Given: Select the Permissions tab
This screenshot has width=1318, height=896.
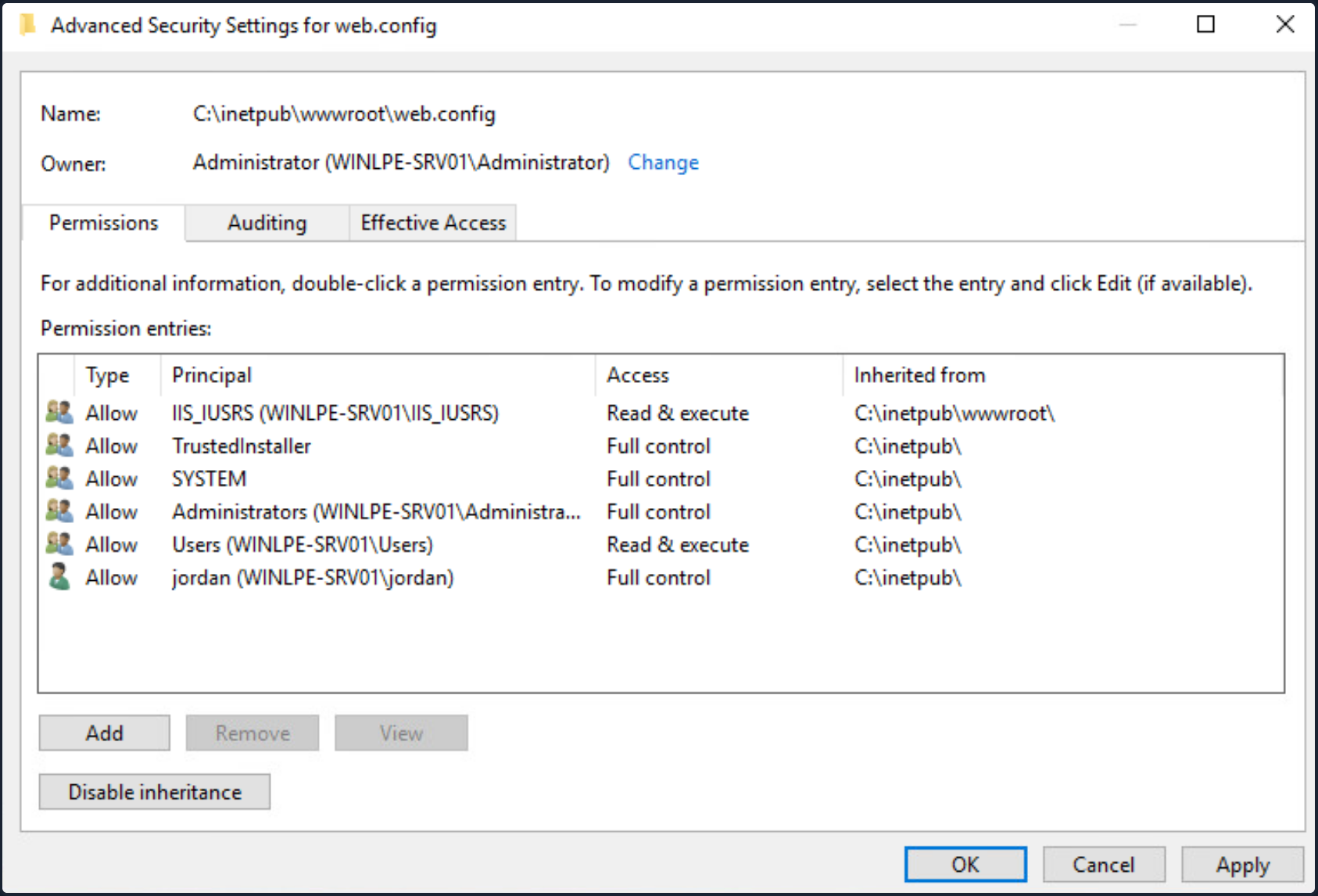Looking at the screenshot, I should [x=102, y=223].
